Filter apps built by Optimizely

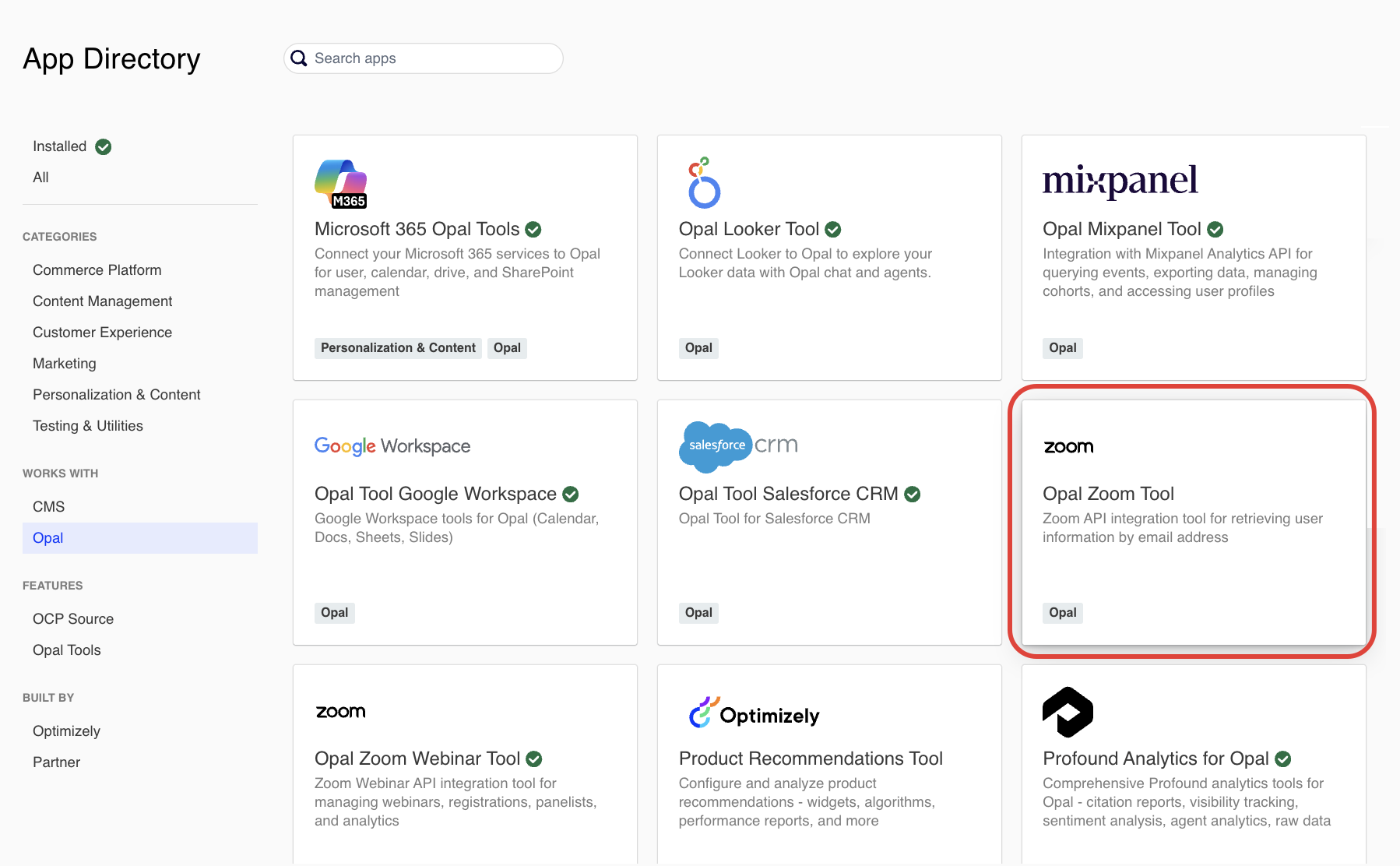click(x=67, y=731)
